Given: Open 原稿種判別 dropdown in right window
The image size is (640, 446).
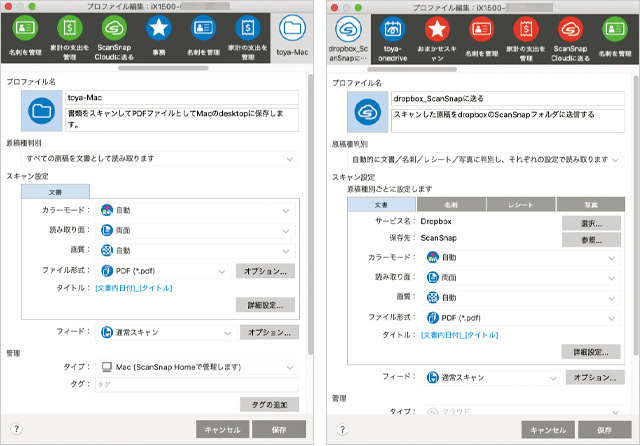Looking at the screenshot, I should 486,160.
